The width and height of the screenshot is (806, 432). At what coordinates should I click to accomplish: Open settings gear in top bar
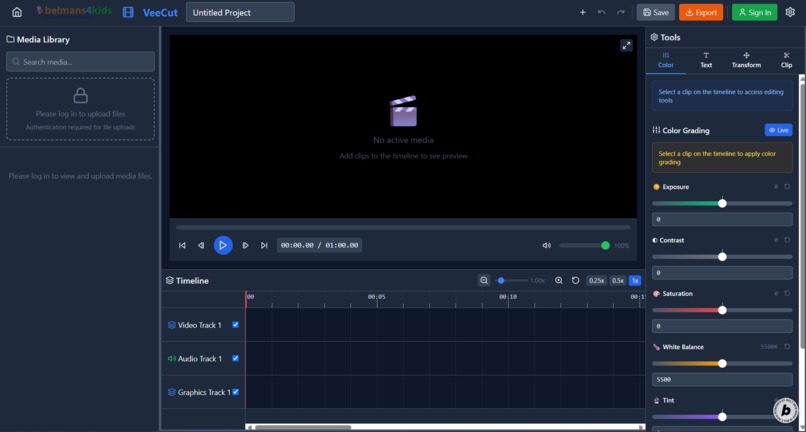click(790, 12)
